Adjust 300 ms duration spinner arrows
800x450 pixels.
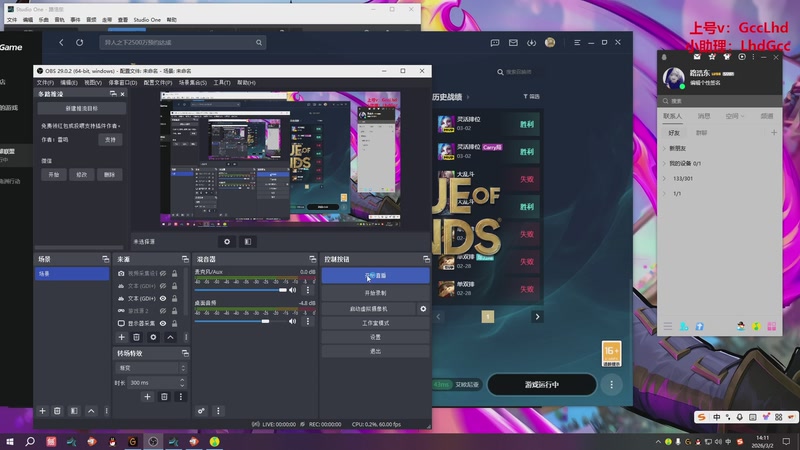pos(182,382)
